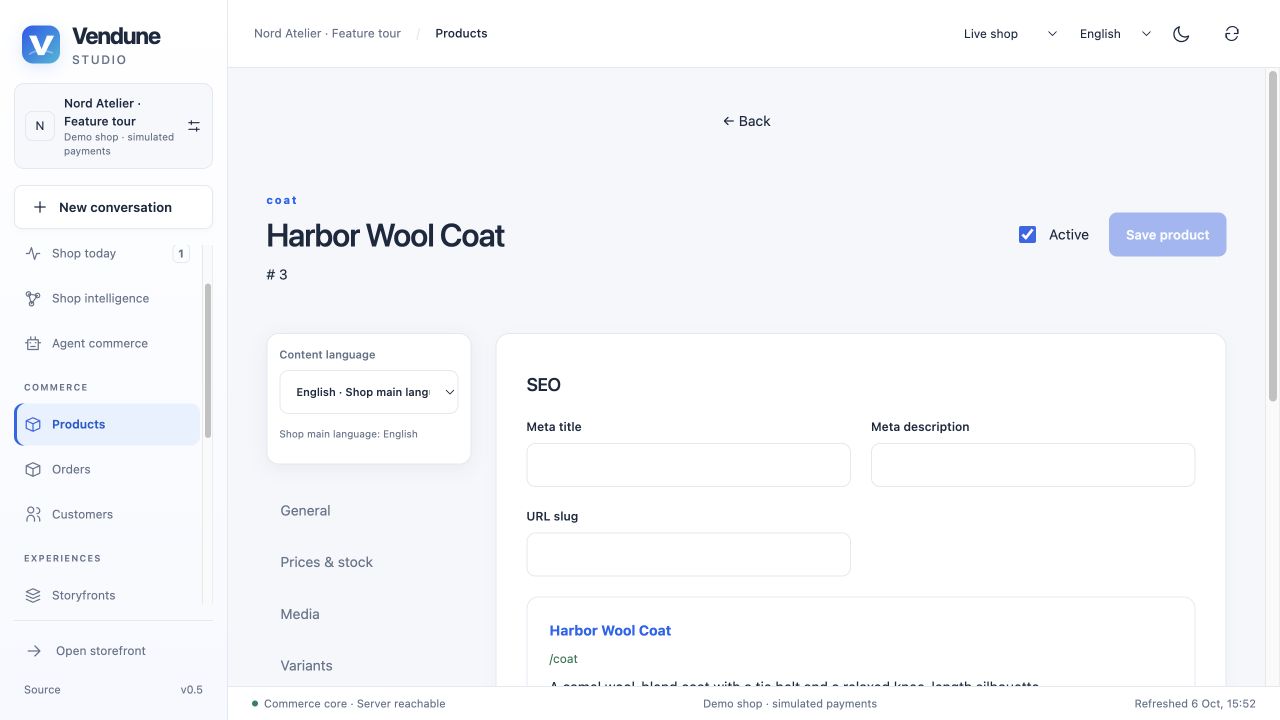
Task: Click the Customers people icon
Action: 33,514
